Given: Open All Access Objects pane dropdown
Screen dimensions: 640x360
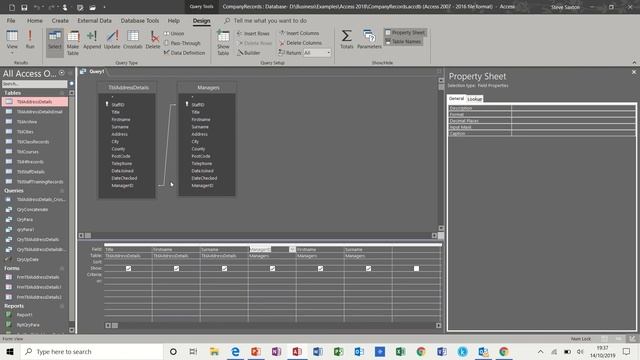Looking at the screenshot, I should coord(62,73).
